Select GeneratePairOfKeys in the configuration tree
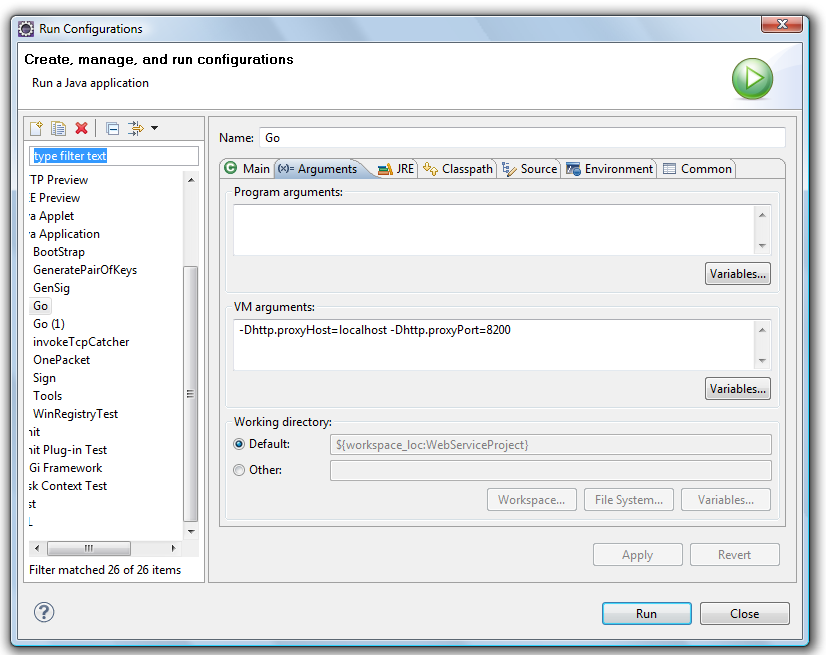 click(85, 270)
